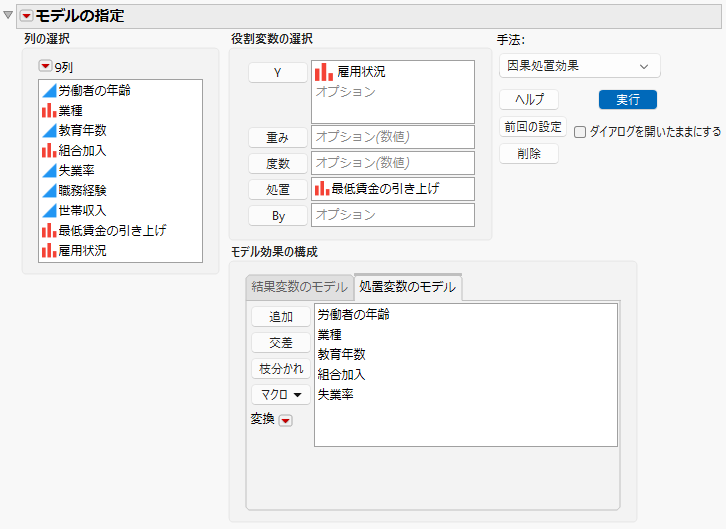
Task: Open the 手法 dropdown showing 因果処置効果
Action: pyautogui.click(x=580, y=66)
